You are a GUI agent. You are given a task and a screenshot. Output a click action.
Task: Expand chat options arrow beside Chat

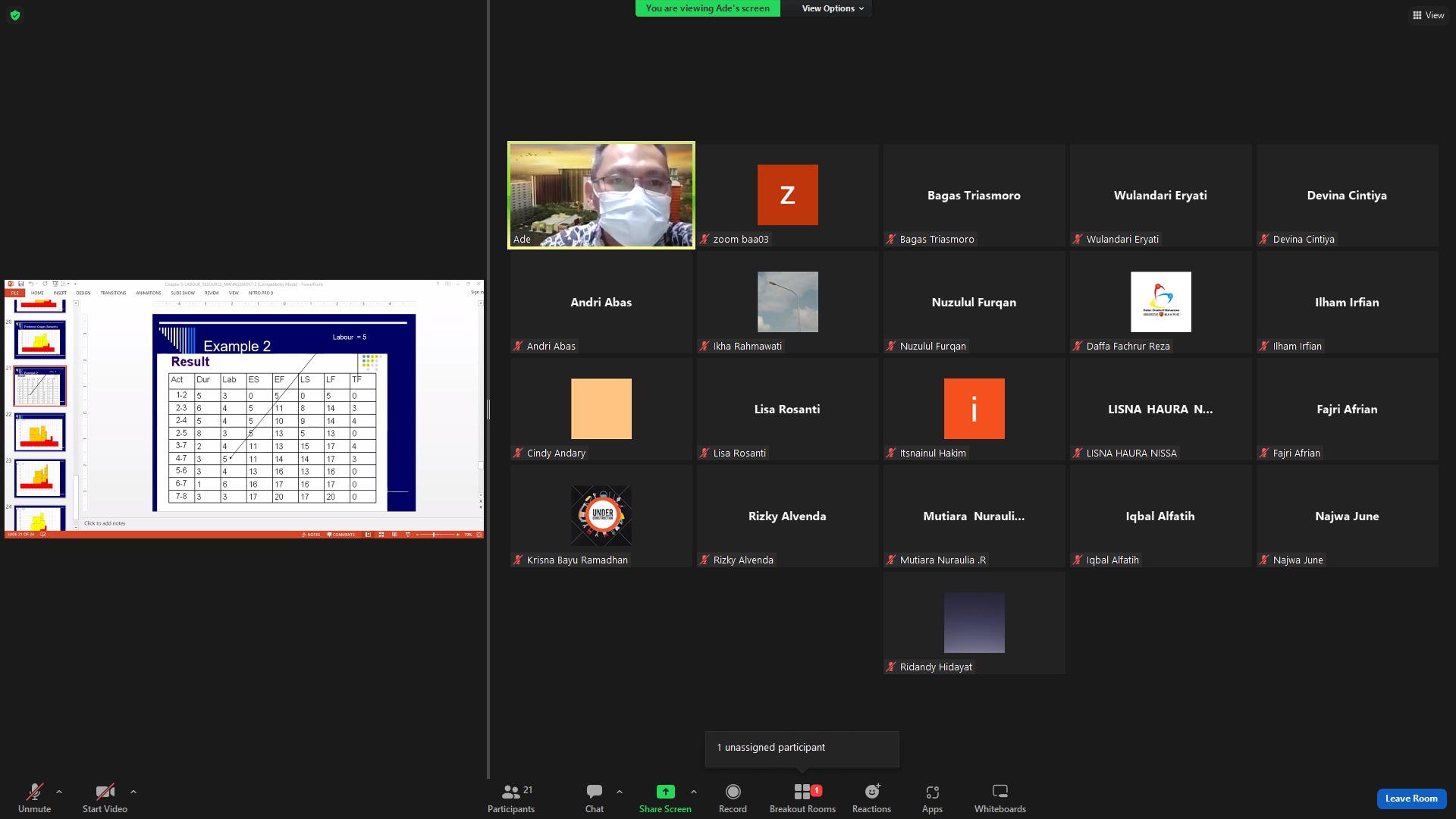point(620,792)
